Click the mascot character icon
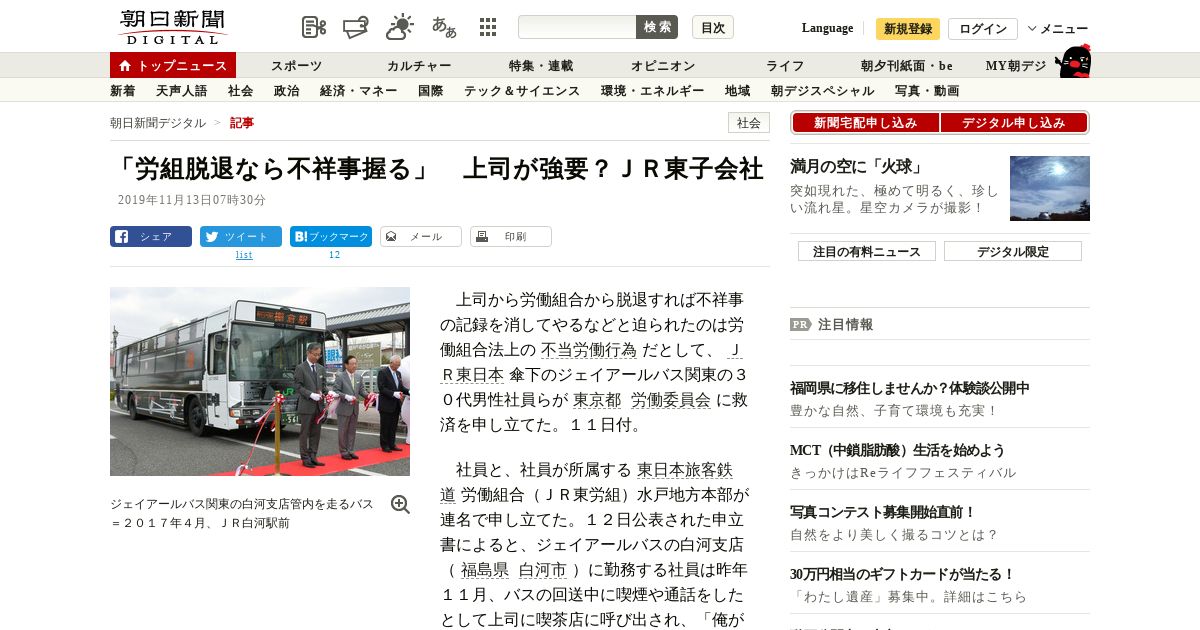 (1073, 61)
